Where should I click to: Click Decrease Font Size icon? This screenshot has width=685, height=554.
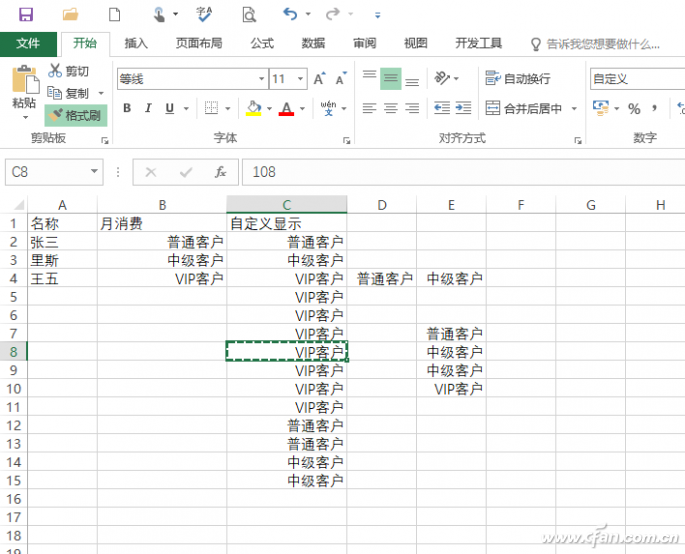(341, 79)
